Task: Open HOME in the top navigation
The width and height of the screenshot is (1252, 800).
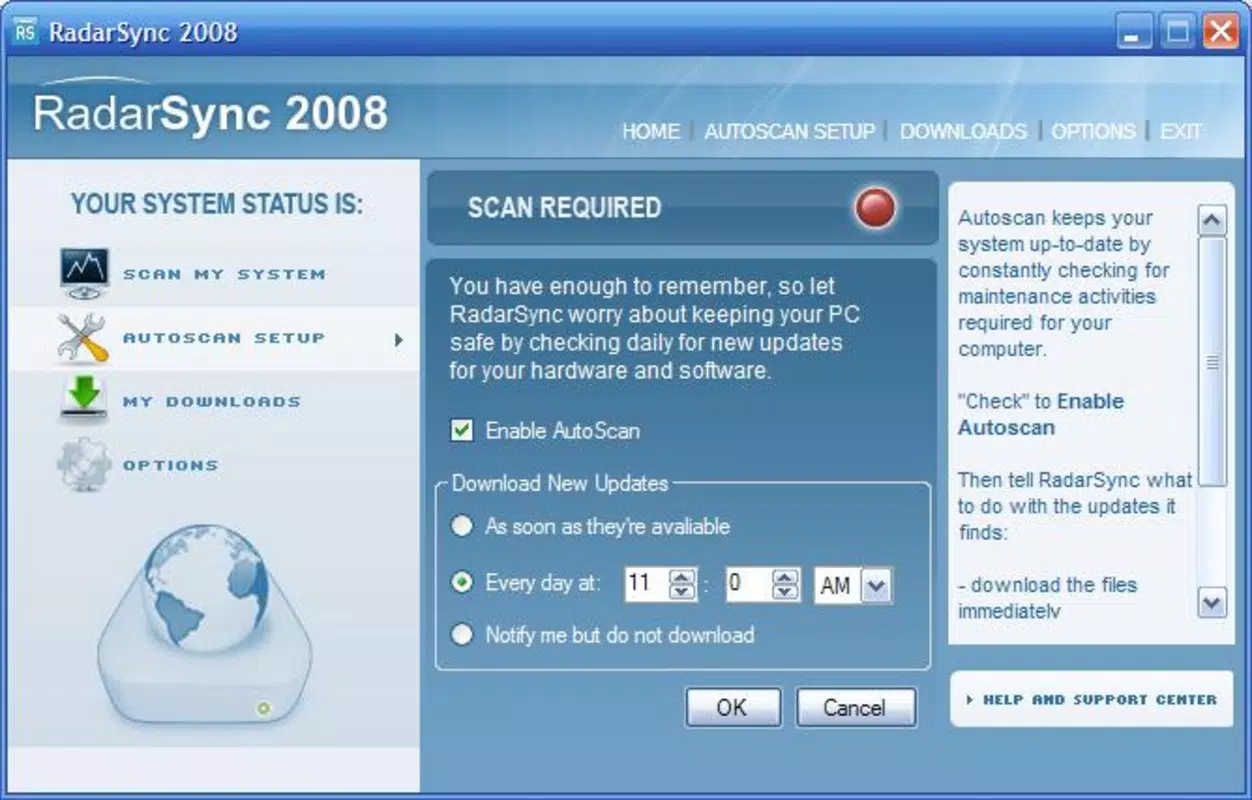Action: point(651,131)
